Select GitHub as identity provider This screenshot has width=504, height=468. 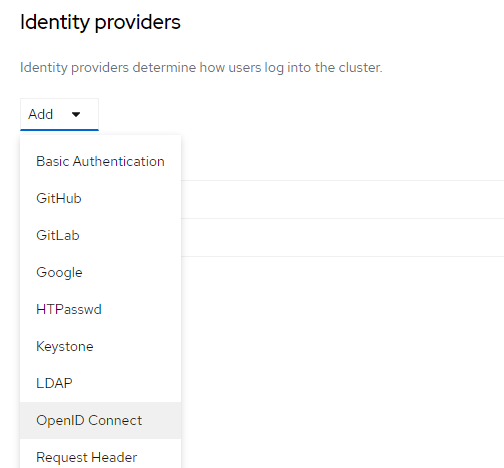100,198
